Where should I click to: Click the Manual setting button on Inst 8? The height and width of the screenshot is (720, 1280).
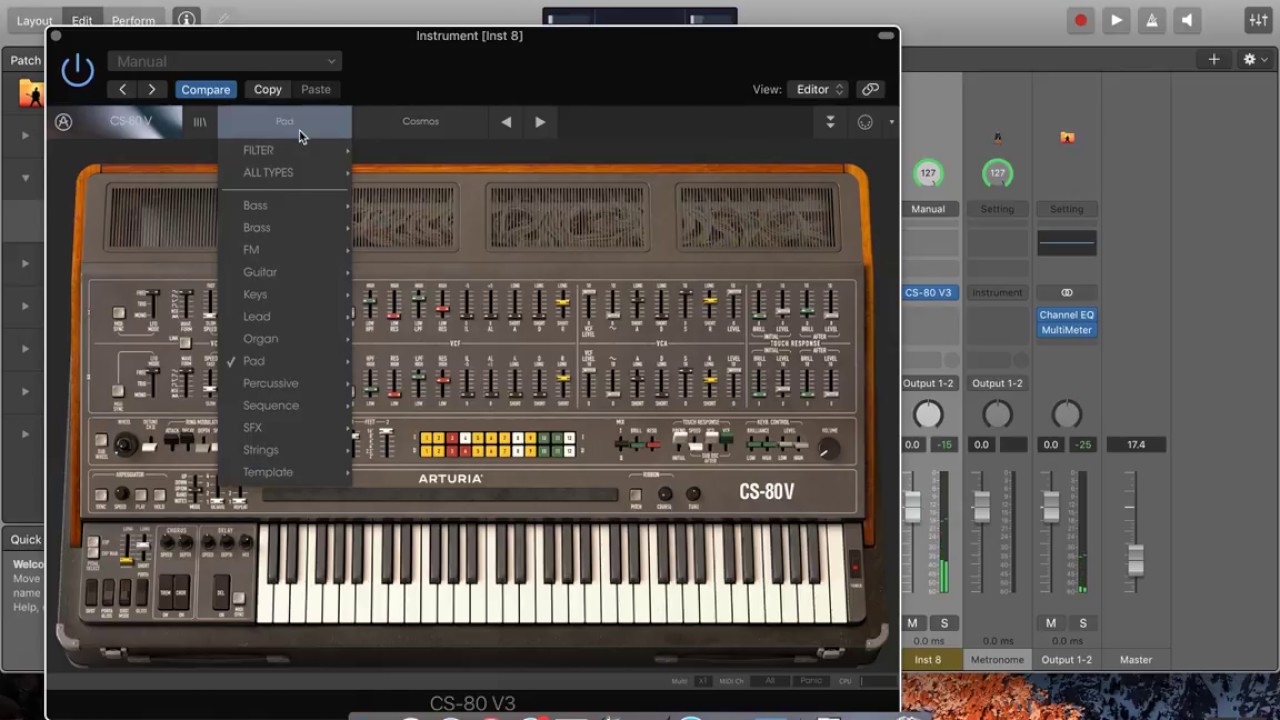tap(928, 209)
